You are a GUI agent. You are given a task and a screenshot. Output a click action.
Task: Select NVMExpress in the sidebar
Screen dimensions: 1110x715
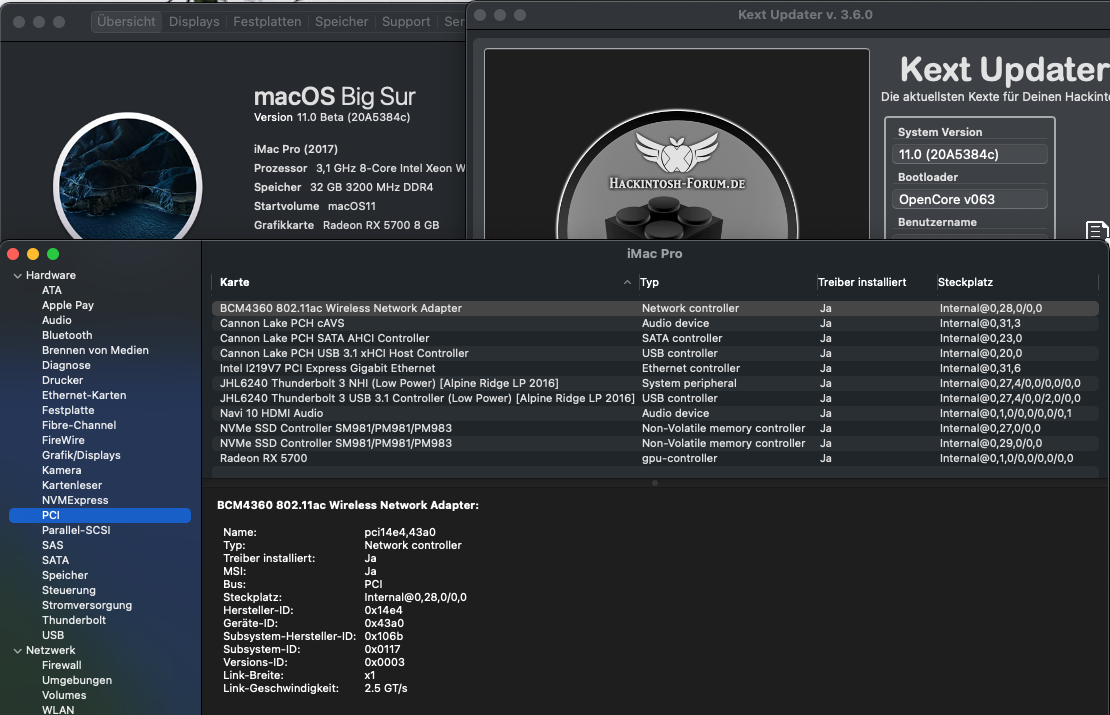75,500
